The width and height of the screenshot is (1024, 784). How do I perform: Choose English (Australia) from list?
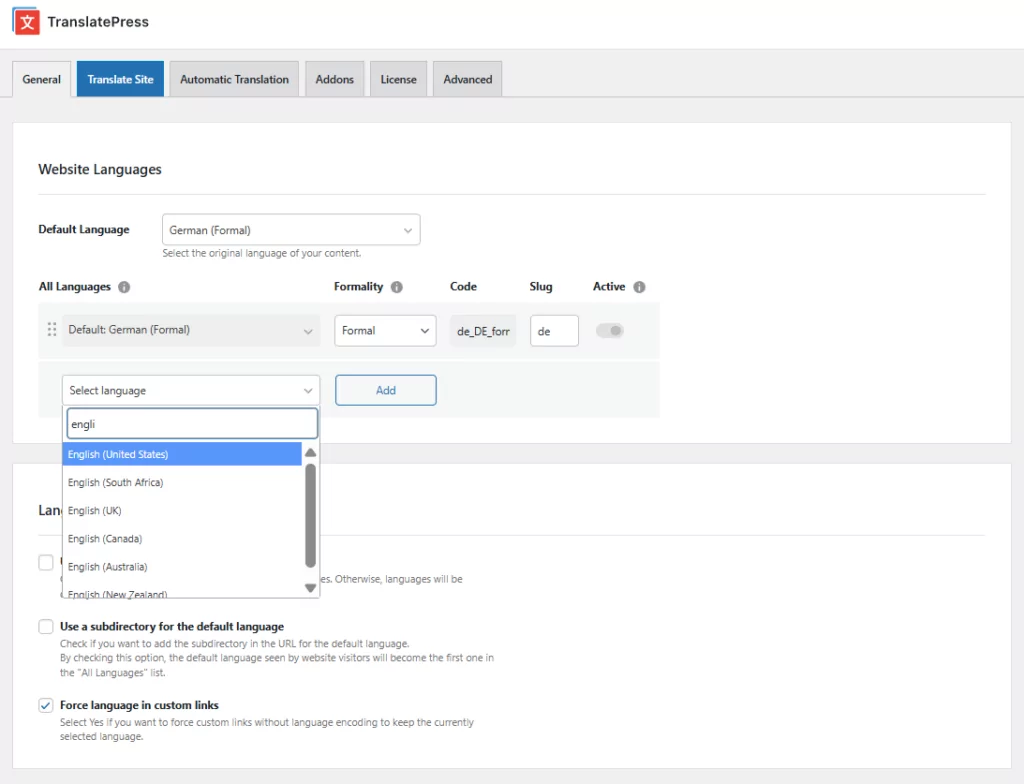click(182, 566)
